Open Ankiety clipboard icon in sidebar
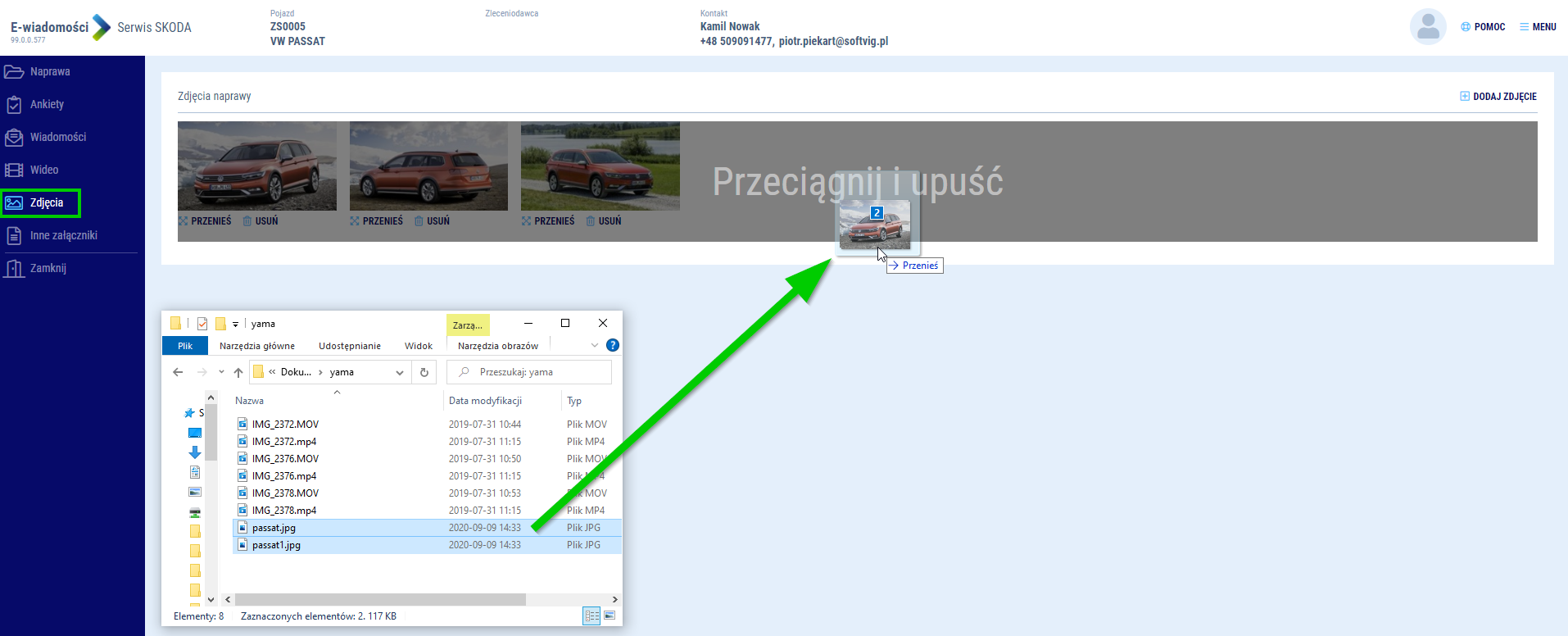The height and width of the screenshot is (636, 1568). tap(14, 105)
